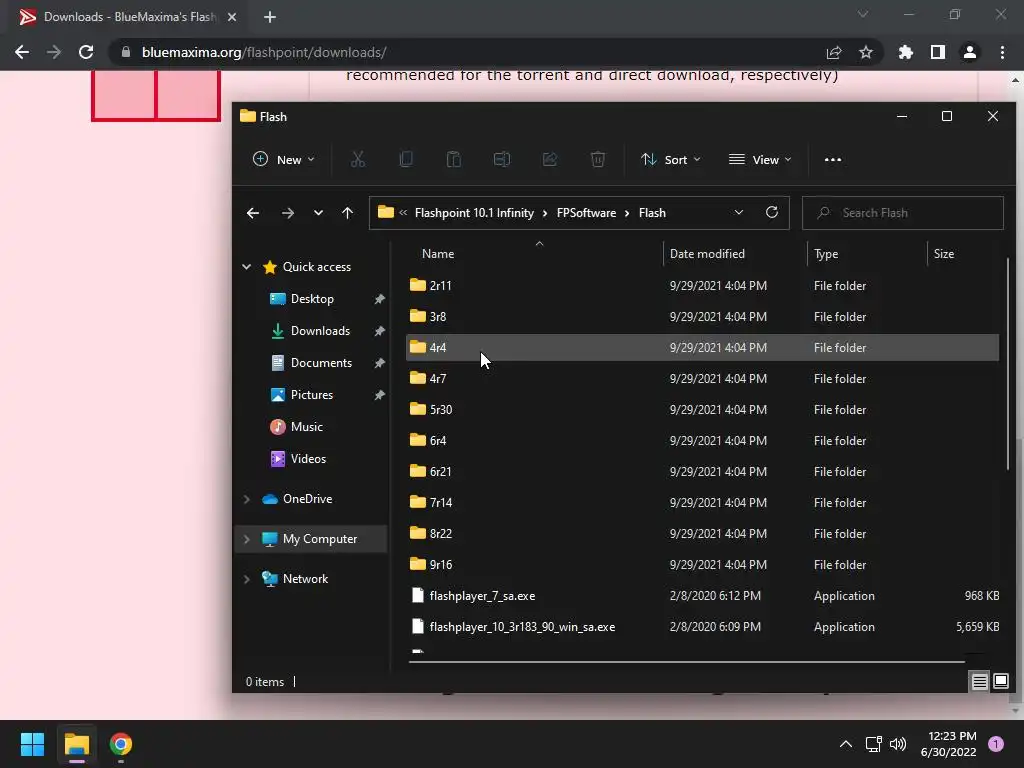Click the Rename icon in Explorer toolbar
Viewport: 1024px width, 768px height.
502,159
